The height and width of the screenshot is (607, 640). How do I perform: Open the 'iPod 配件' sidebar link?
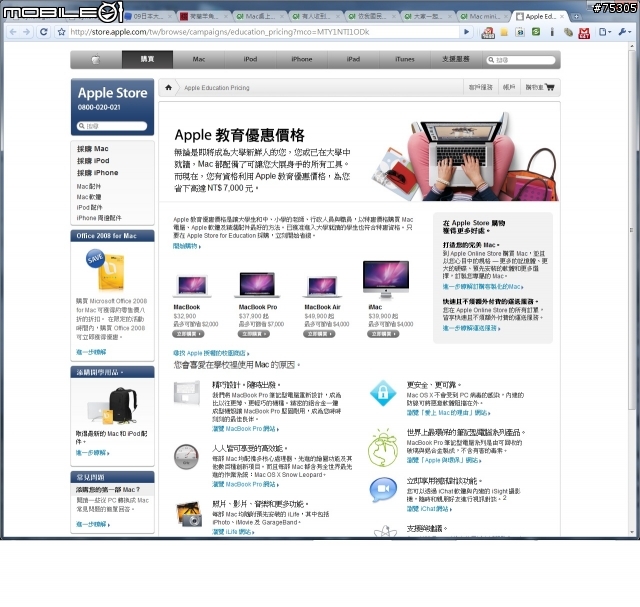(89, 208)
